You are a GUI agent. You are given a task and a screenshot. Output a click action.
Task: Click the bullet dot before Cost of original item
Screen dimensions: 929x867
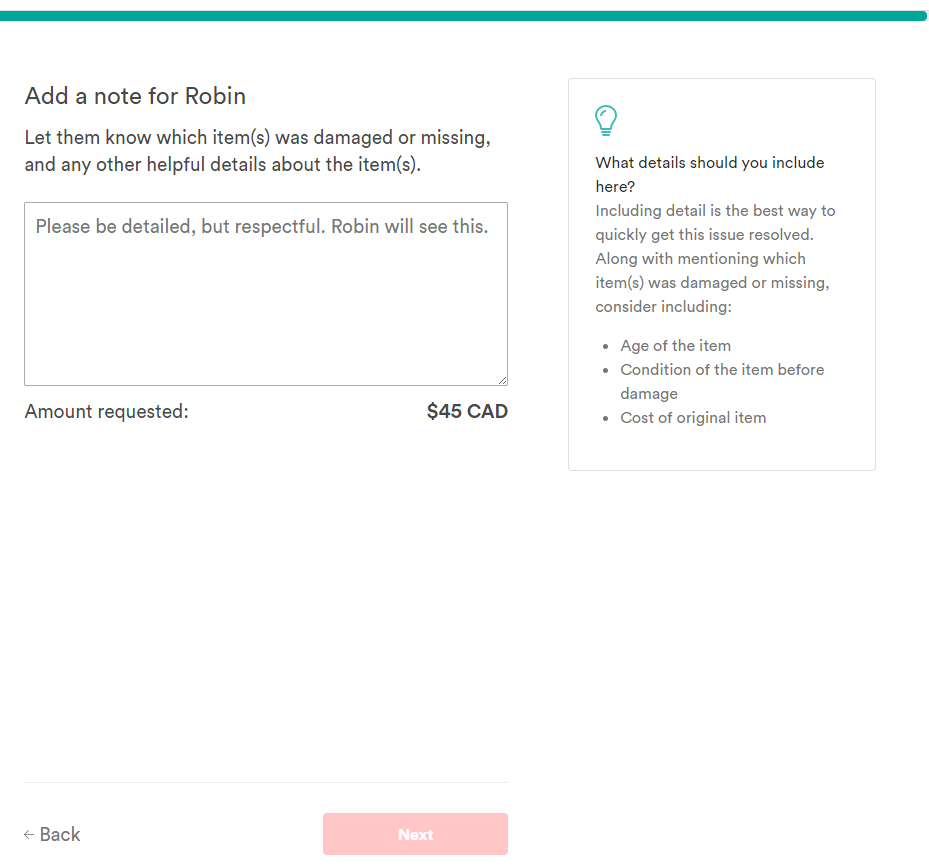(606, 418)
